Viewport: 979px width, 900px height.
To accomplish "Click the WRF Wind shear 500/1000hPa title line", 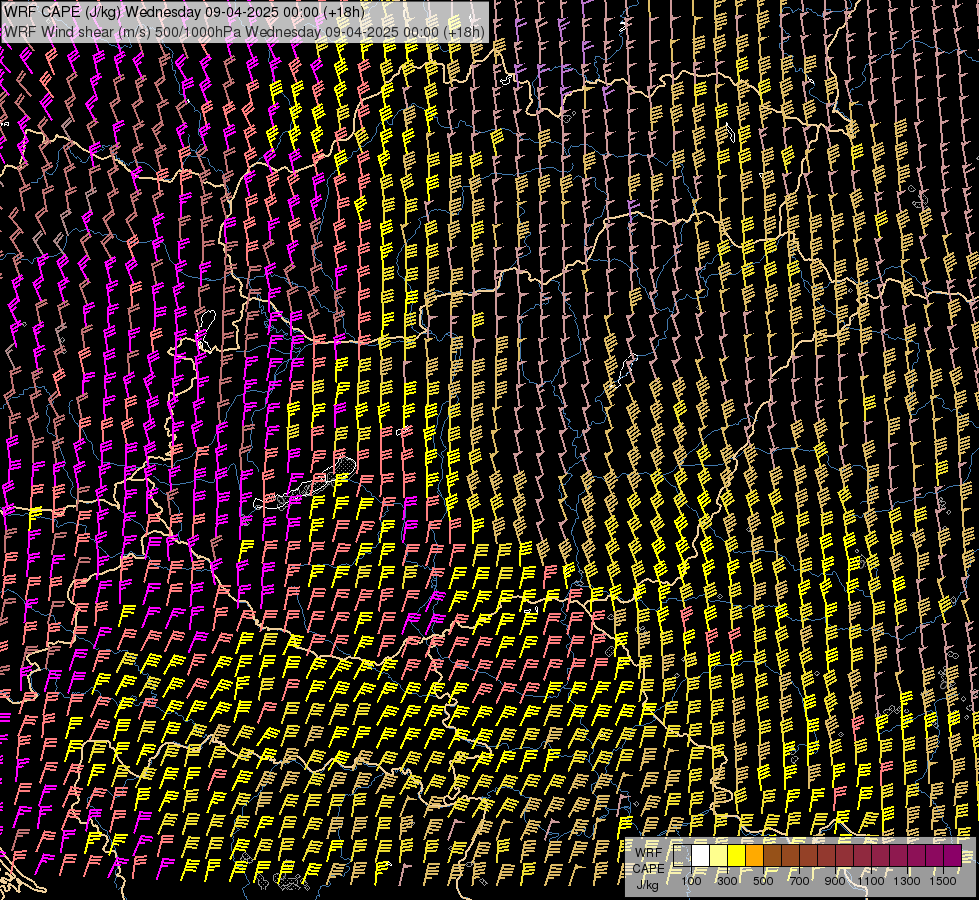I will (244, 32).
